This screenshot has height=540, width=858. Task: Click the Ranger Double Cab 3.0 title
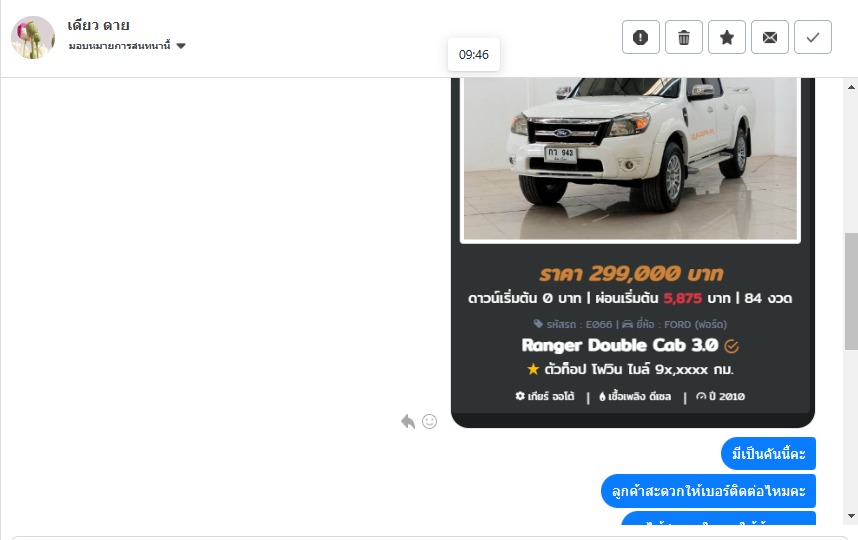coord(619,345)
